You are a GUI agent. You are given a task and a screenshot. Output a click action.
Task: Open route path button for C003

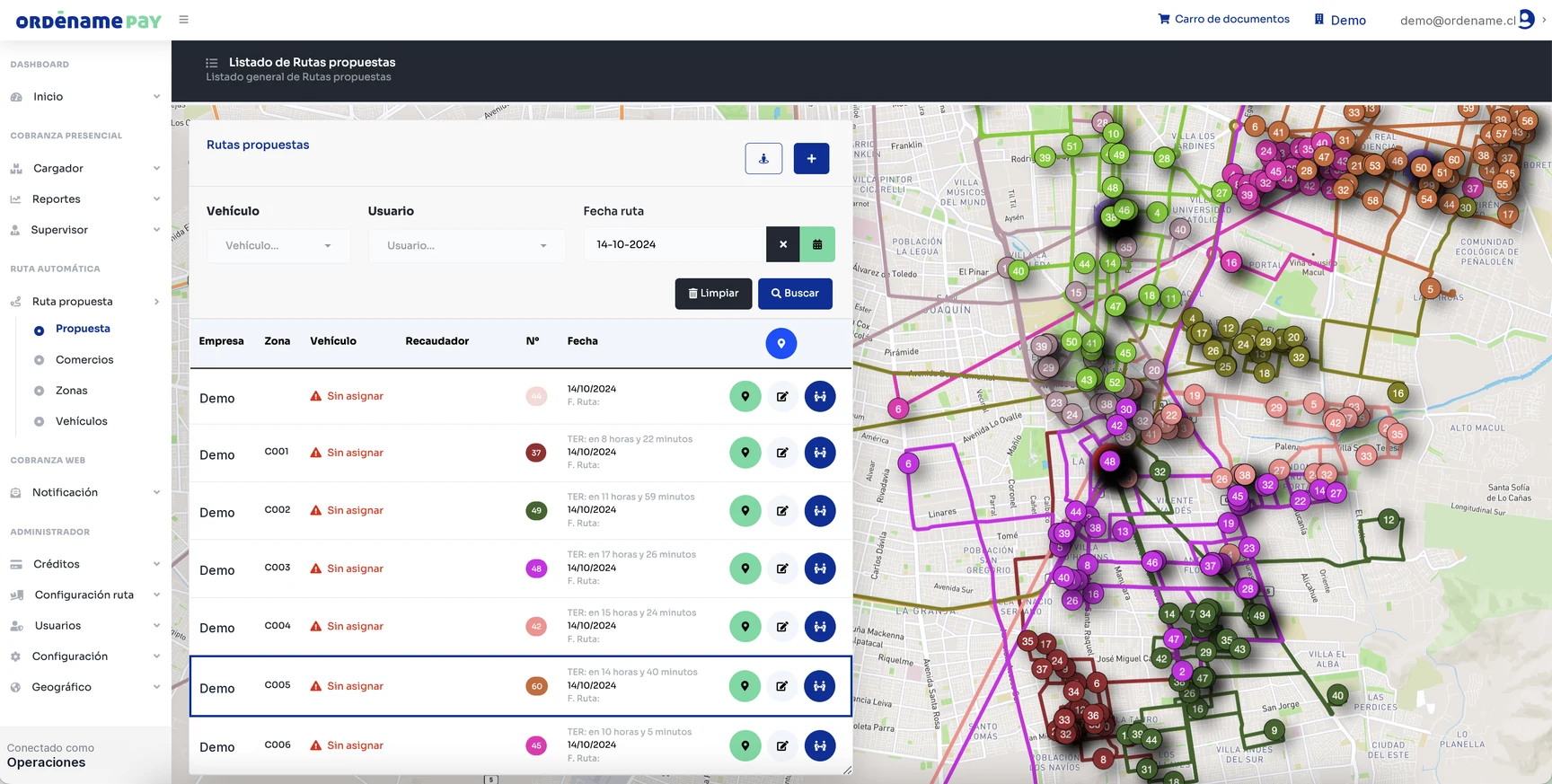820,568
